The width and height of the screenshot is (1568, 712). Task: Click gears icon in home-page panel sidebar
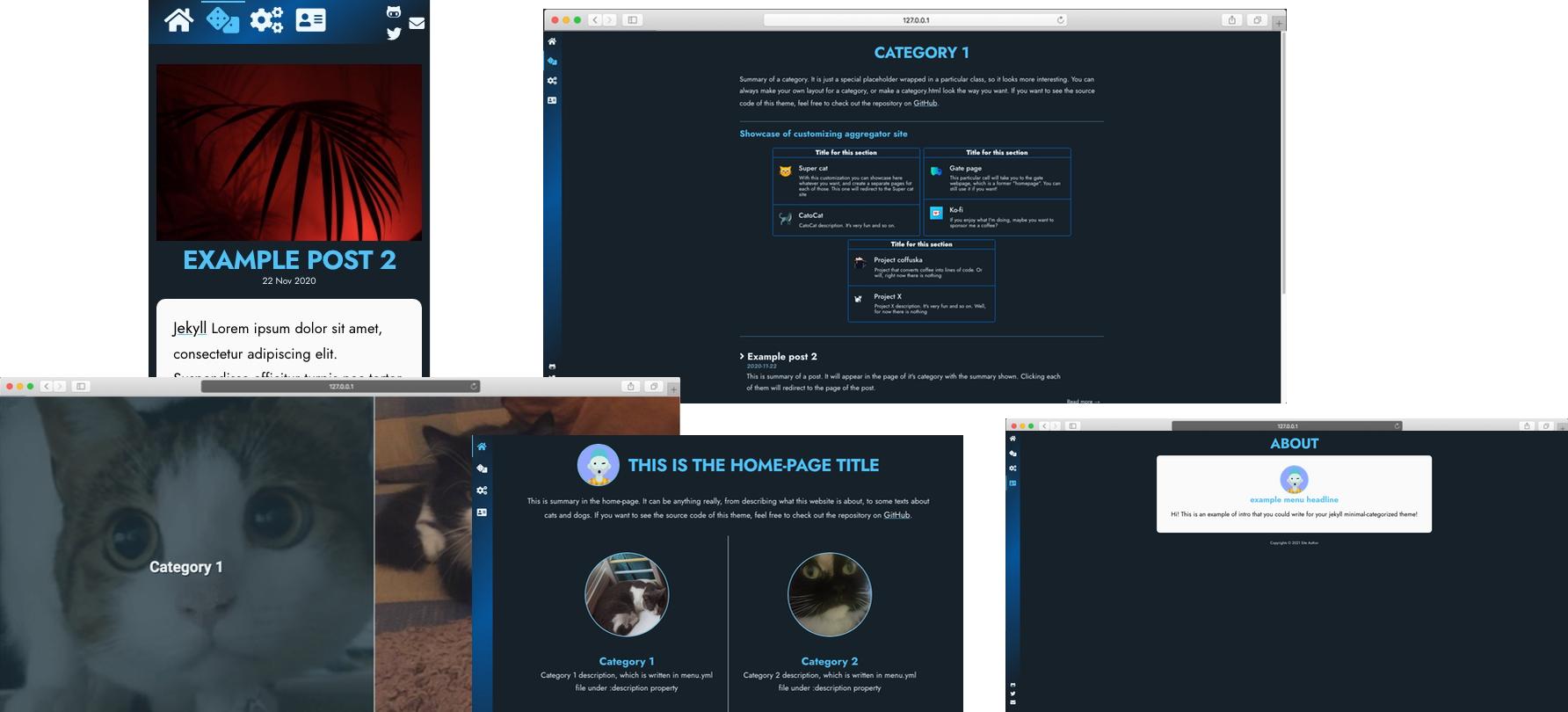[482, 490]
